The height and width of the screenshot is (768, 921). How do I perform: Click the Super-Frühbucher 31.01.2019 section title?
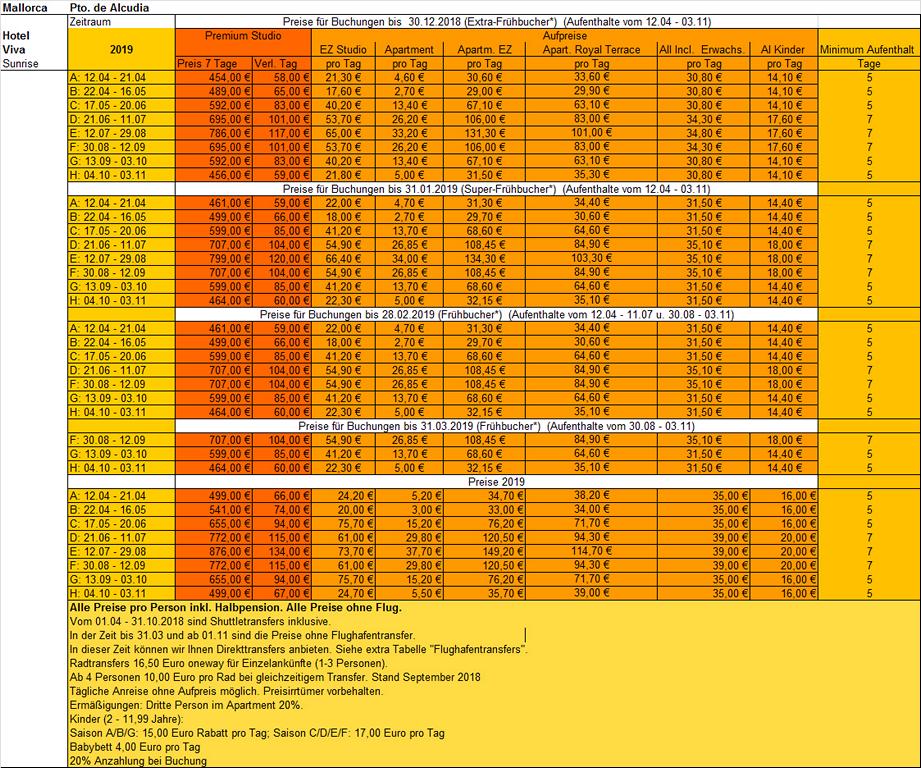point(496,189)
